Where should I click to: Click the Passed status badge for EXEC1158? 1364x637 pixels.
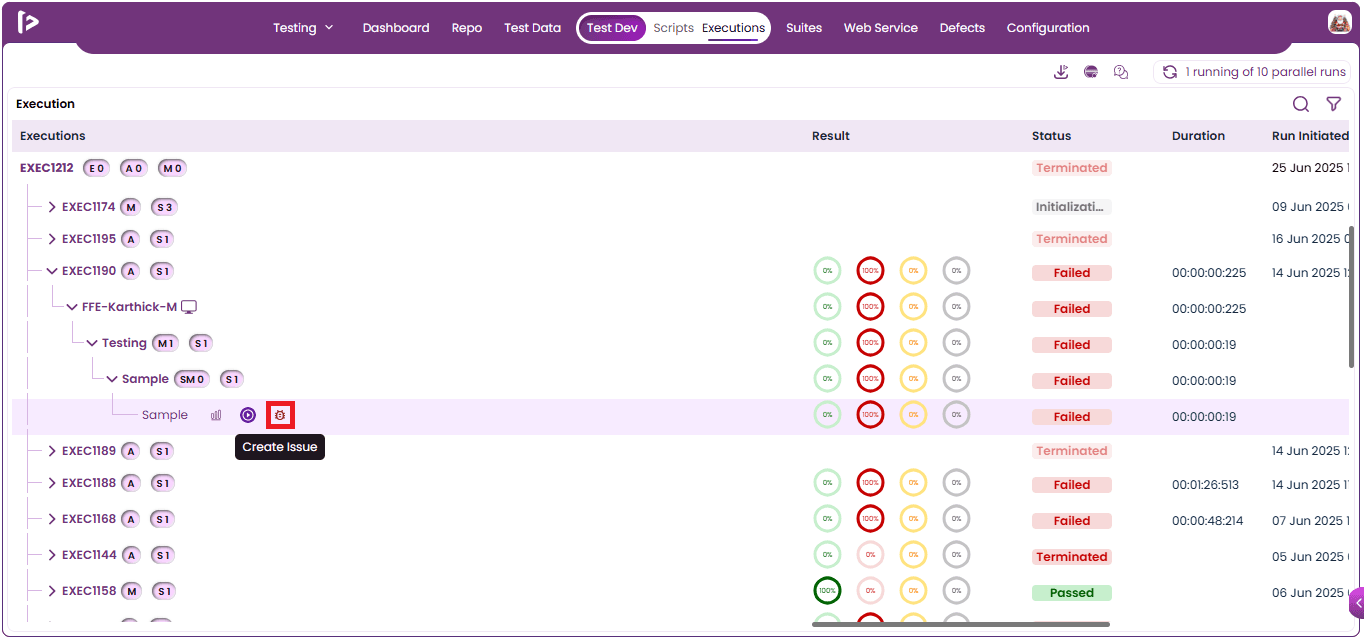click(x=1072, y=593)
